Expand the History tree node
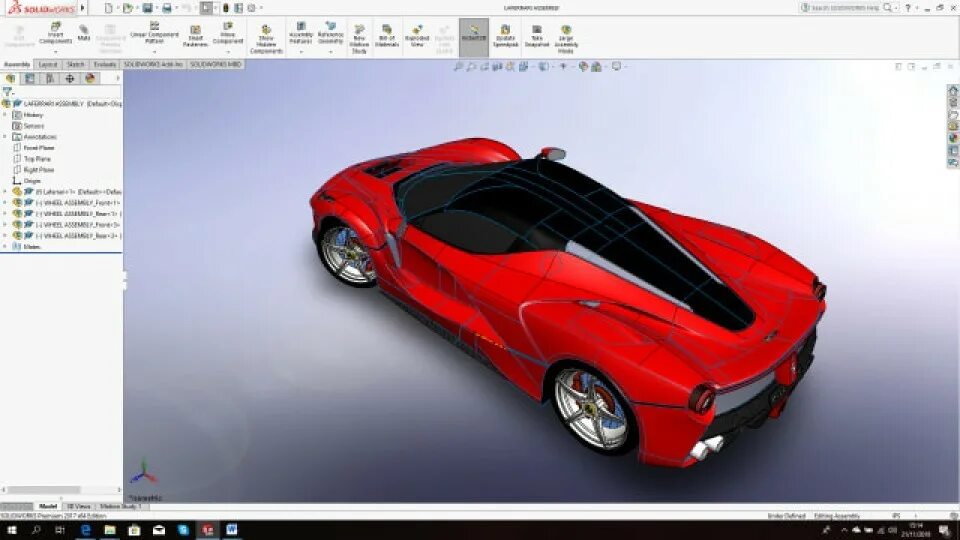This screenshot has width=960, height=540. (x=5, y=115)
